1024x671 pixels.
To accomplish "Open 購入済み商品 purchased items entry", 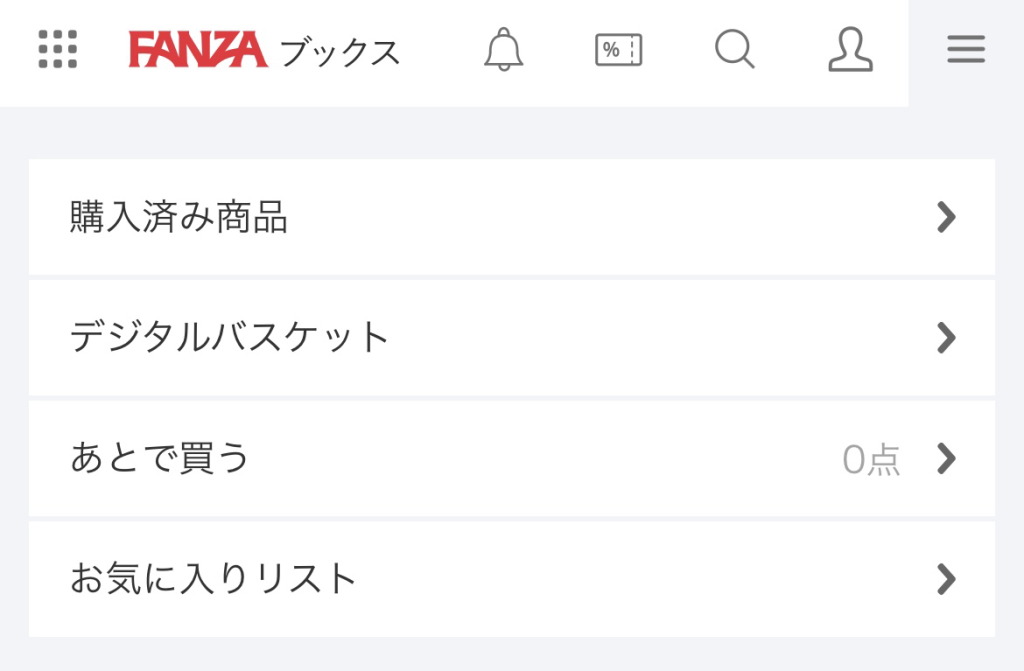I will (179, 217).
